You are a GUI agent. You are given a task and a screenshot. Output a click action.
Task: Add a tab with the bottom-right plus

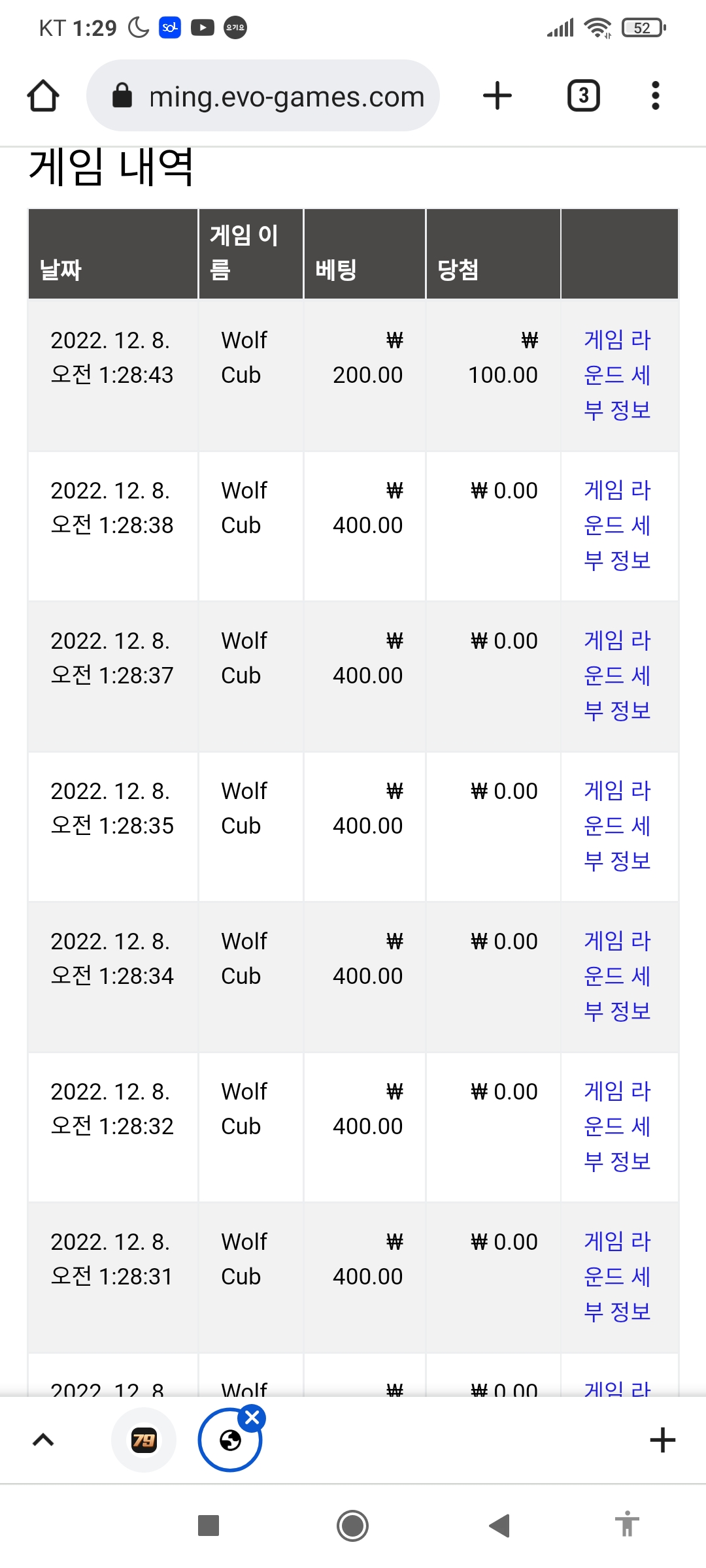(x=662, y=1439)
